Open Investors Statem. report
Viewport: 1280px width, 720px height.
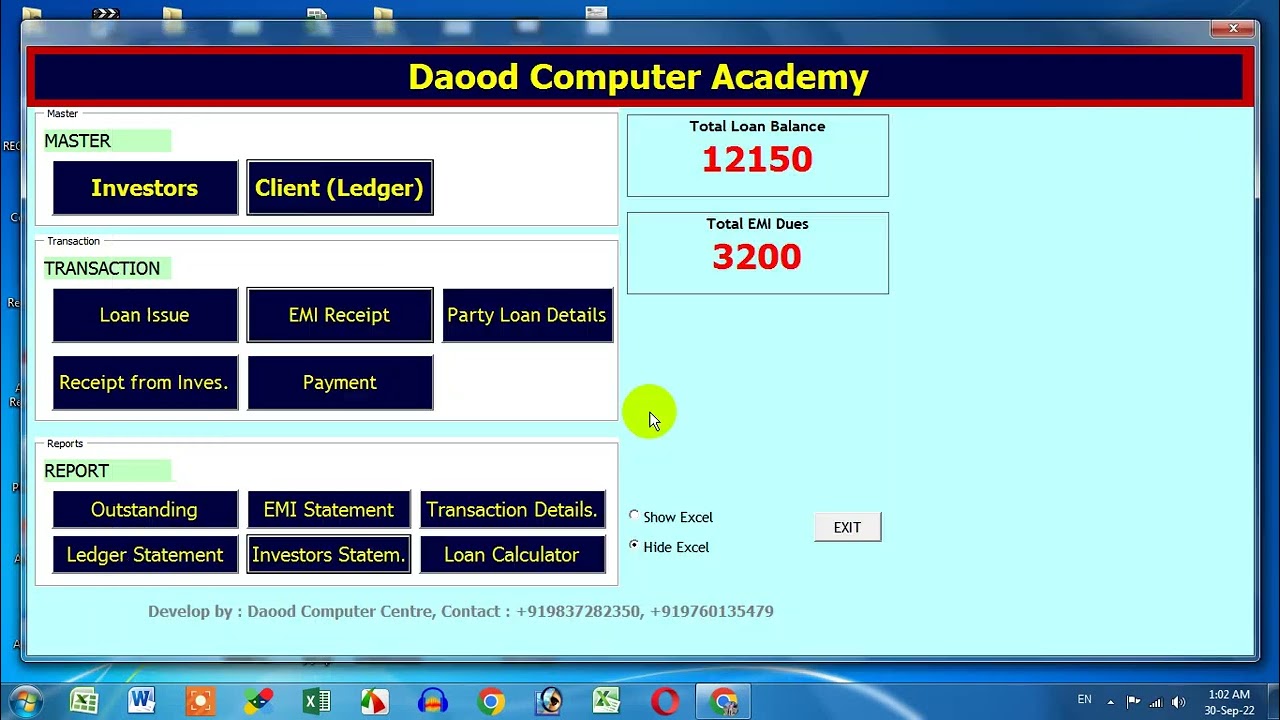click(x=329, y=555)
